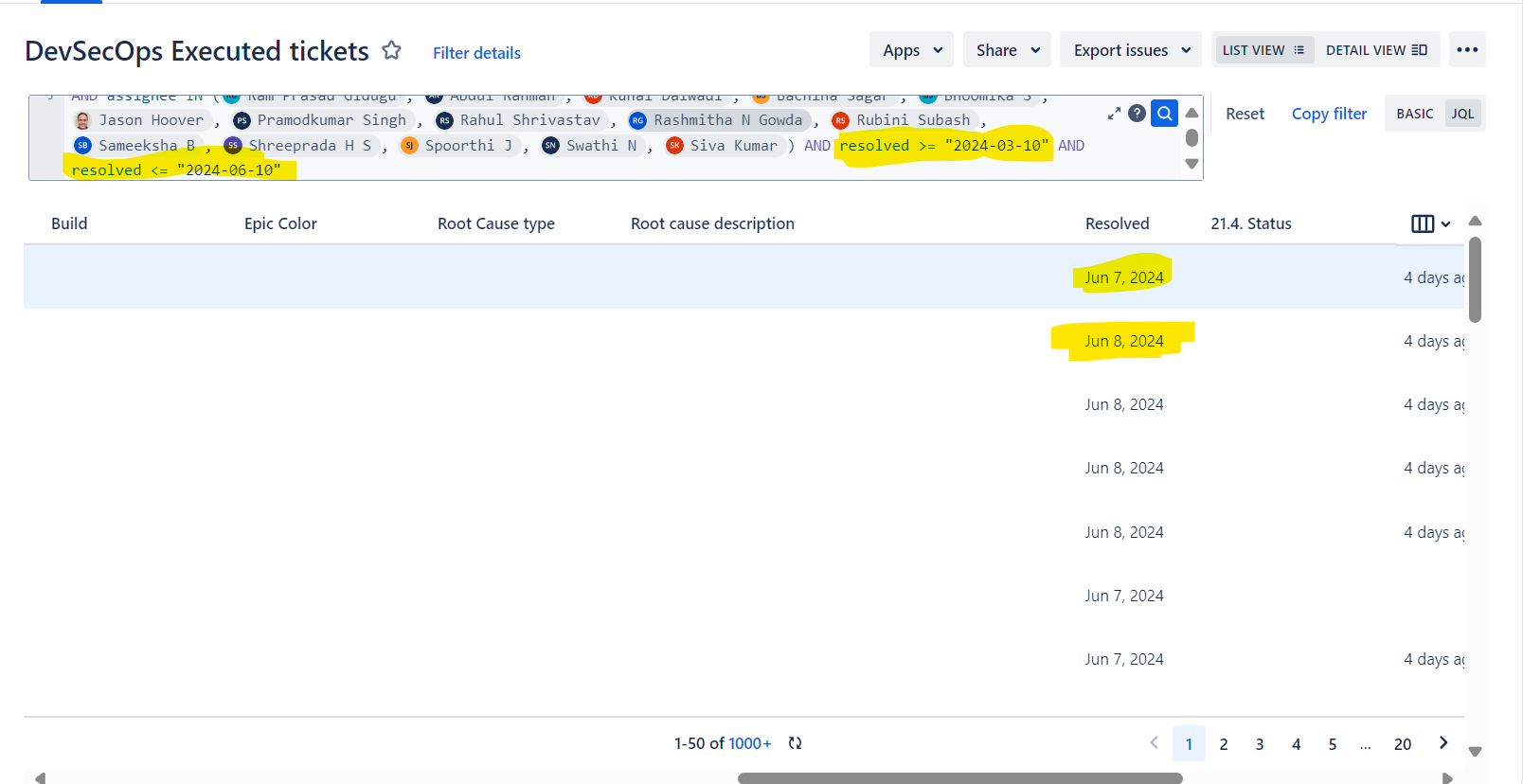Click the JQL search magnifier button

pyautogui.click(x=1164, y=114)
